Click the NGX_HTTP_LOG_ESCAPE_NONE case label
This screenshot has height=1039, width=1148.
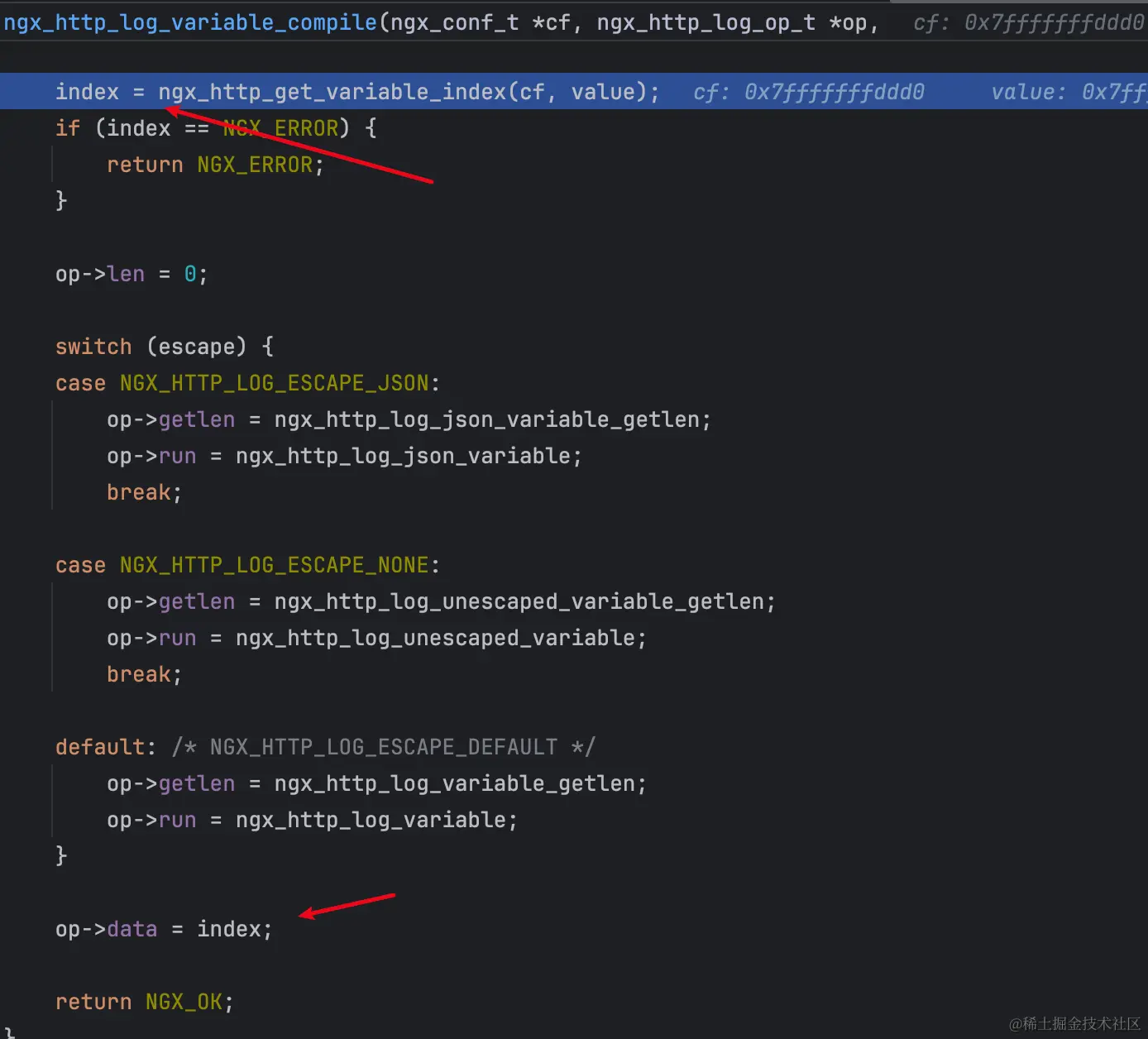[275, 565]
